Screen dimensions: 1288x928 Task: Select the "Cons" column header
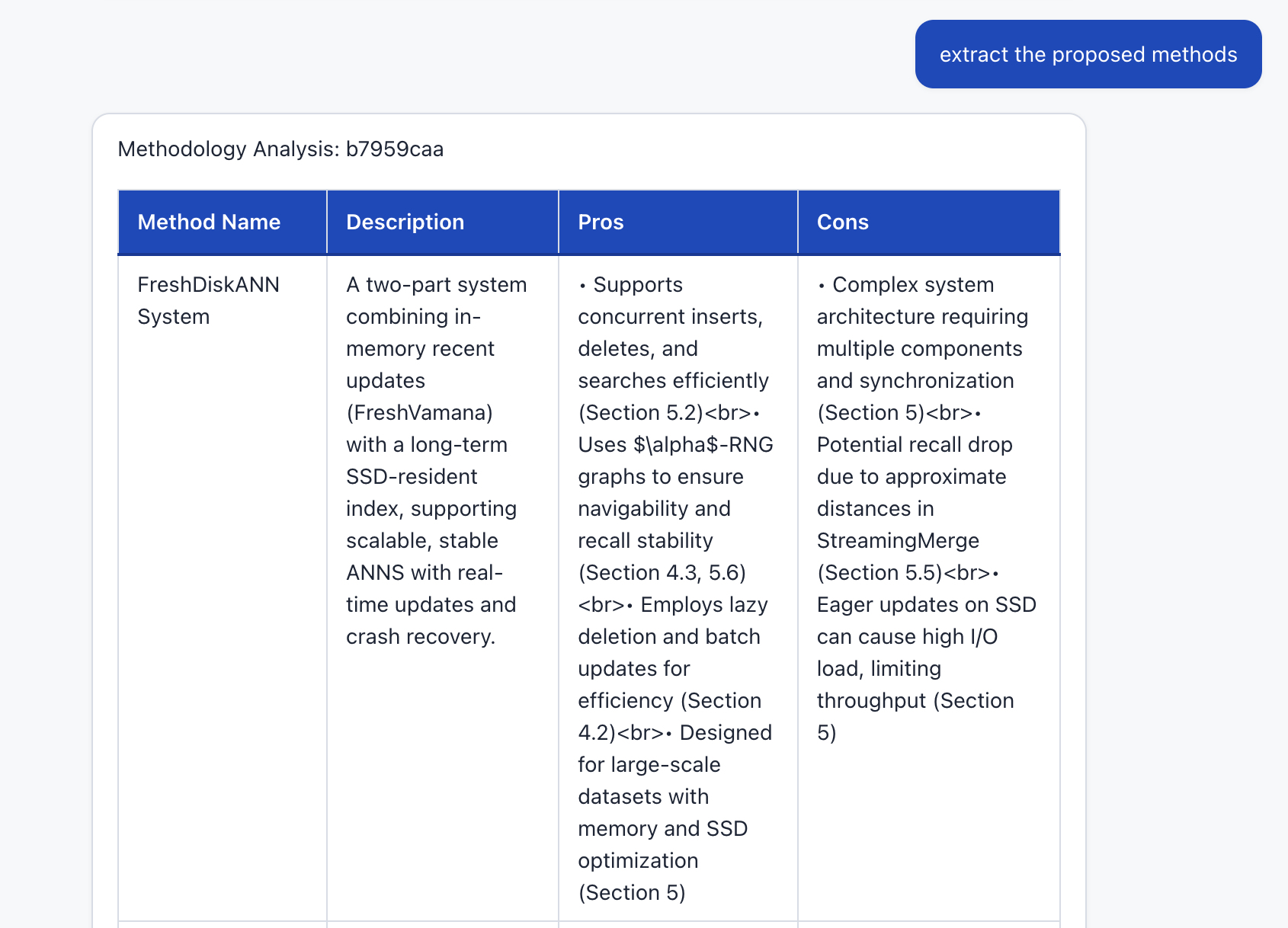[x=842, y=222]
